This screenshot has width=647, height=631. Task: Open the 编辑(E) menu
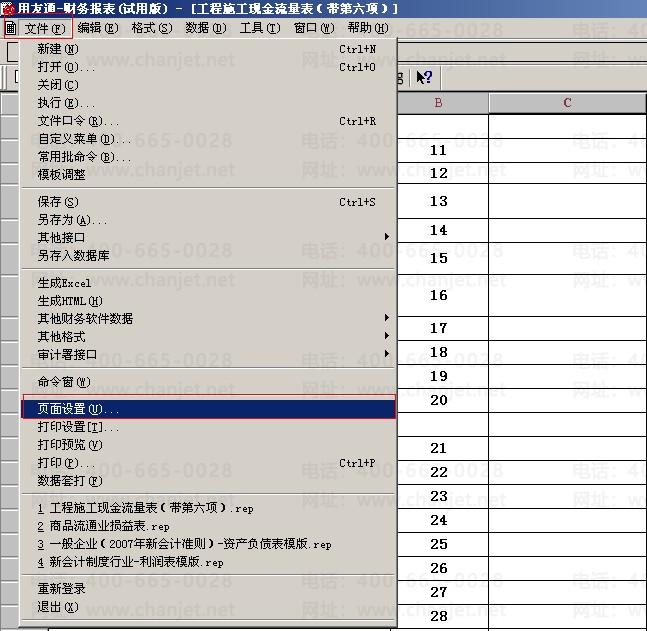pyautogui.click(x=98, y=28)
